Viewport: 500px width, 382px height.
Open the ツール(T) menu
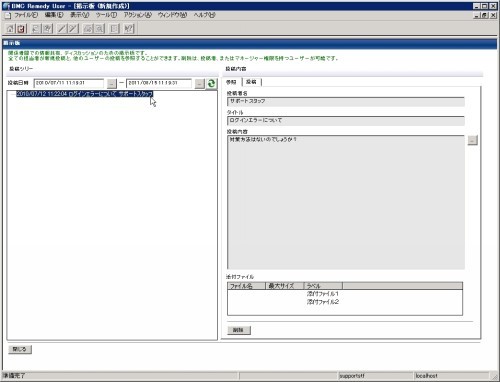pos(106,15)
